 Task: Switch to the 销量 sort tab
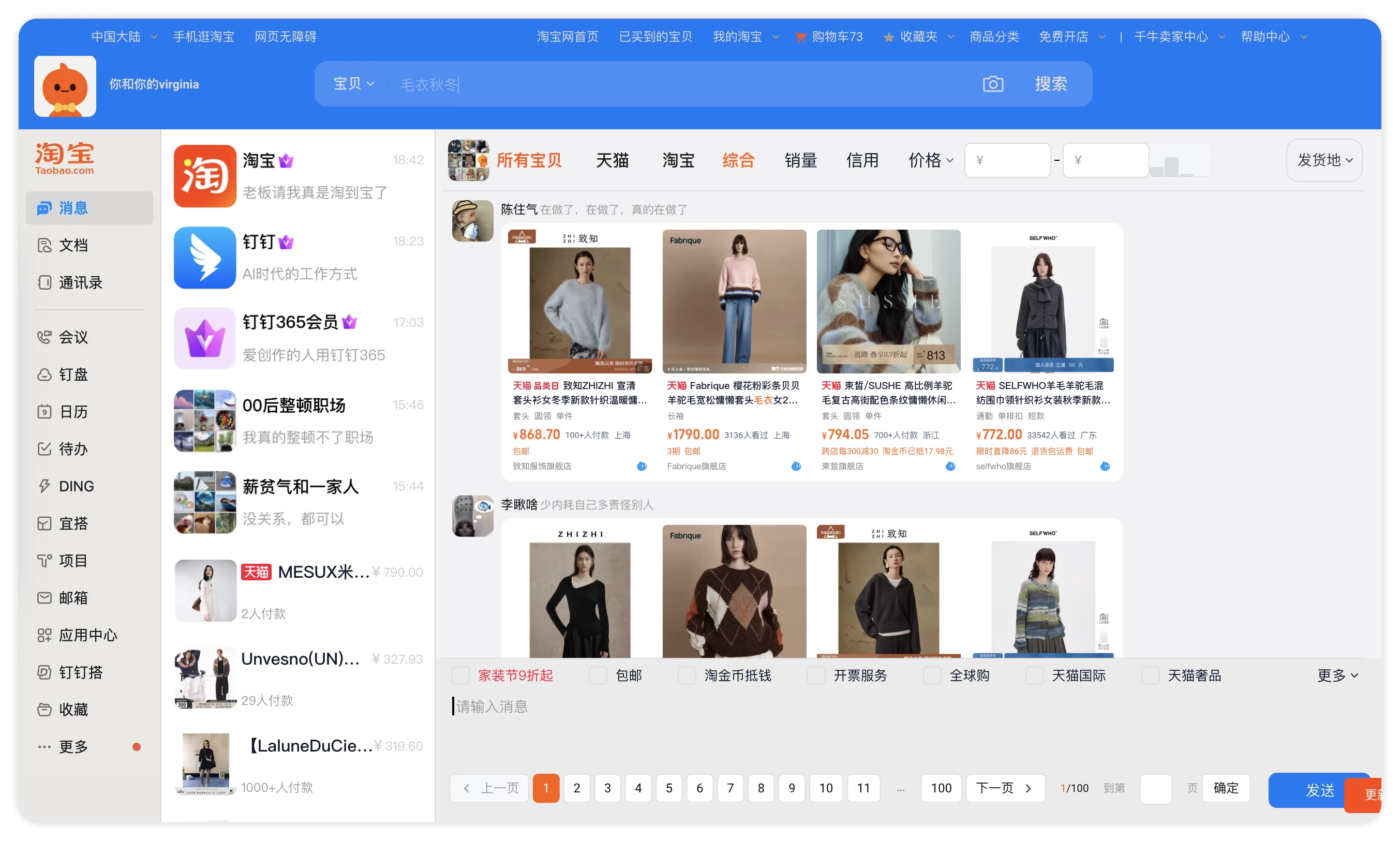[x=800, y=160]
